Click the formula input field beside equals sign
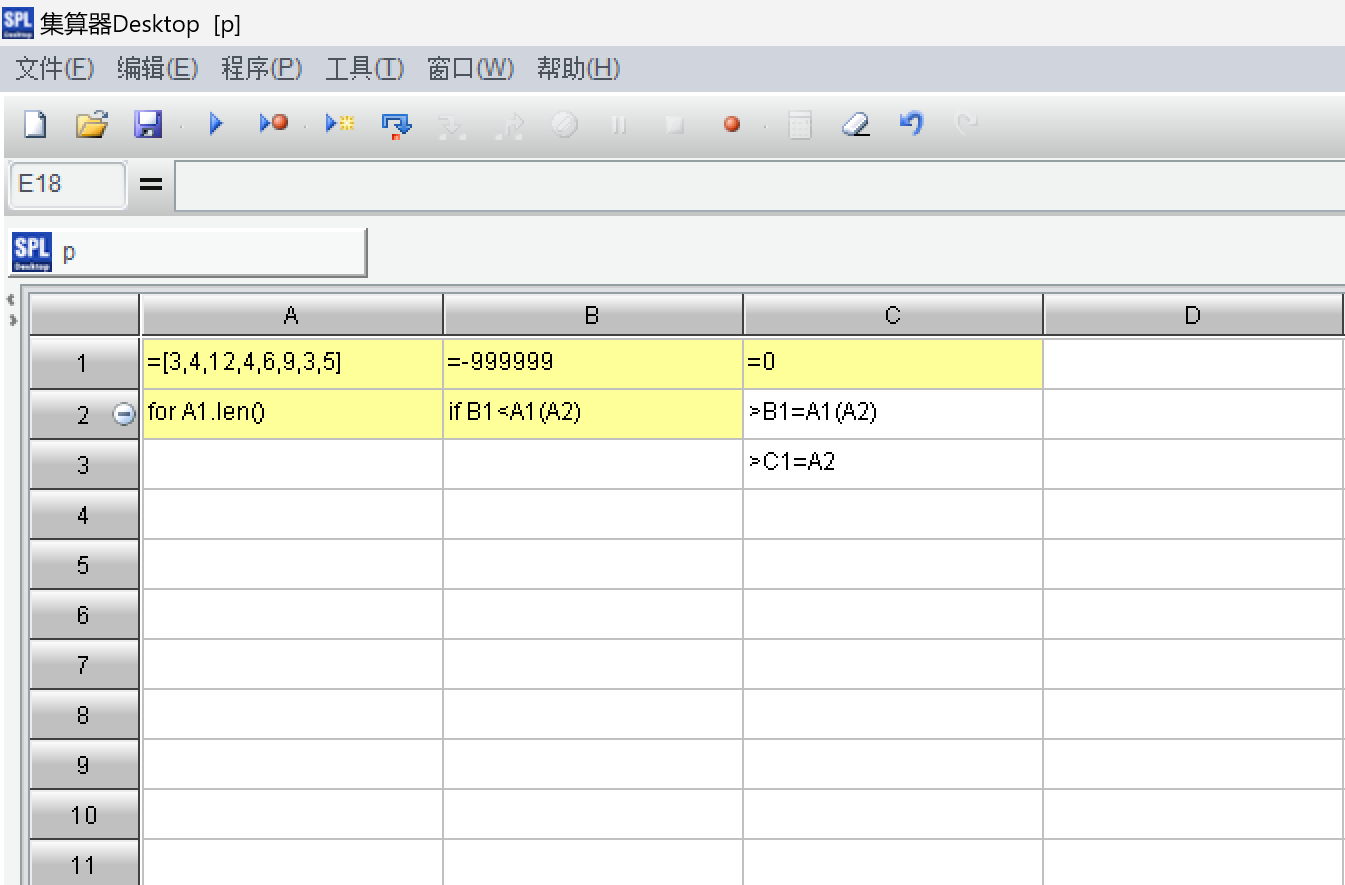The image size is (1345, 885). point(758,186)
